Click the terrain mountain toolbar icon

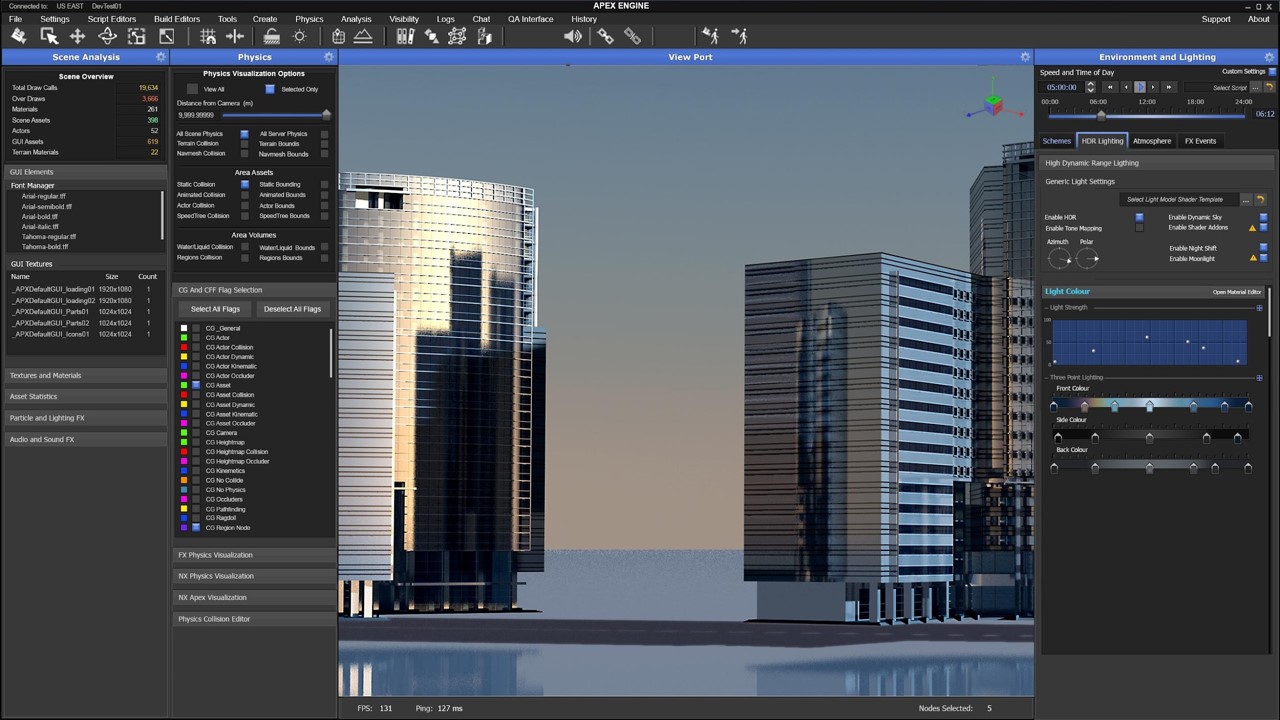(364, 36)
